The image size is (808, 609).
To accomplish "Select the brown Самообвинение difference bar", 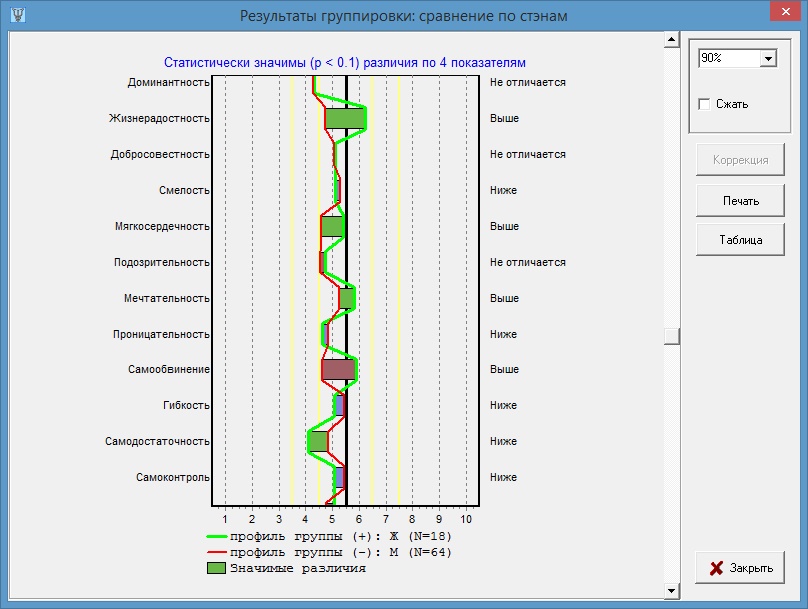I will tap(338, 370).
